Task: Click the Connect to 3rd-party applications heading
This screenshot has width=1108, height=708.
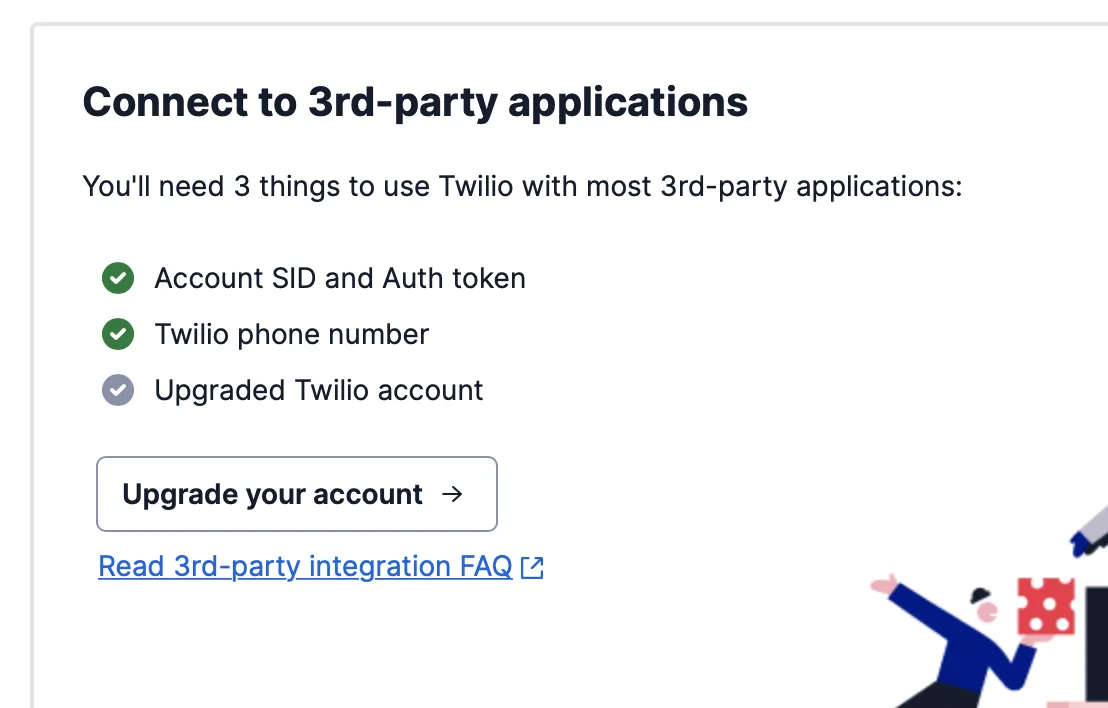Action: coord(415,102)
